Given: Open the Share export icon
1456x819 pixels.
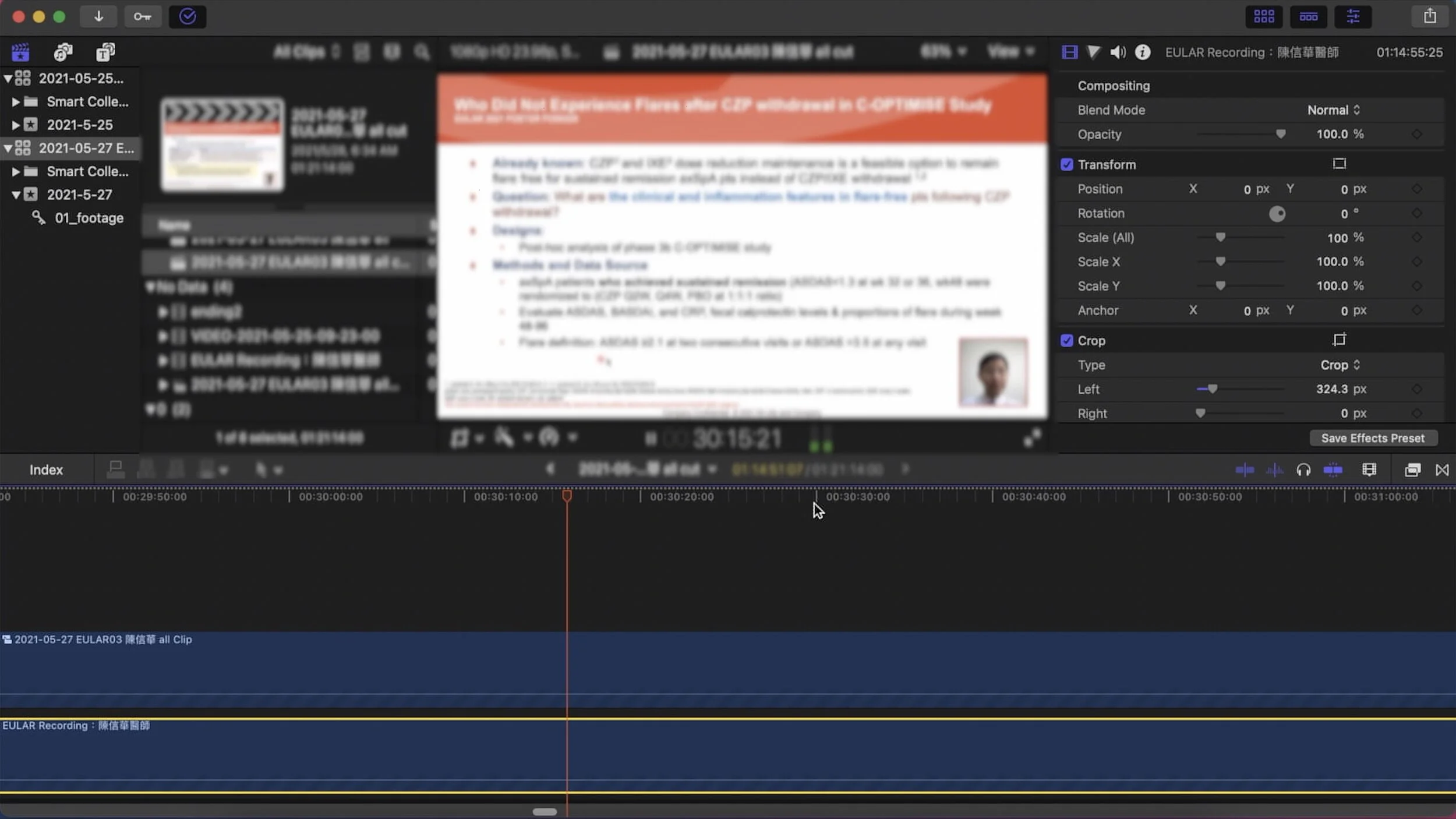Looking at the screenshot, I should [x=1430, y=16].
